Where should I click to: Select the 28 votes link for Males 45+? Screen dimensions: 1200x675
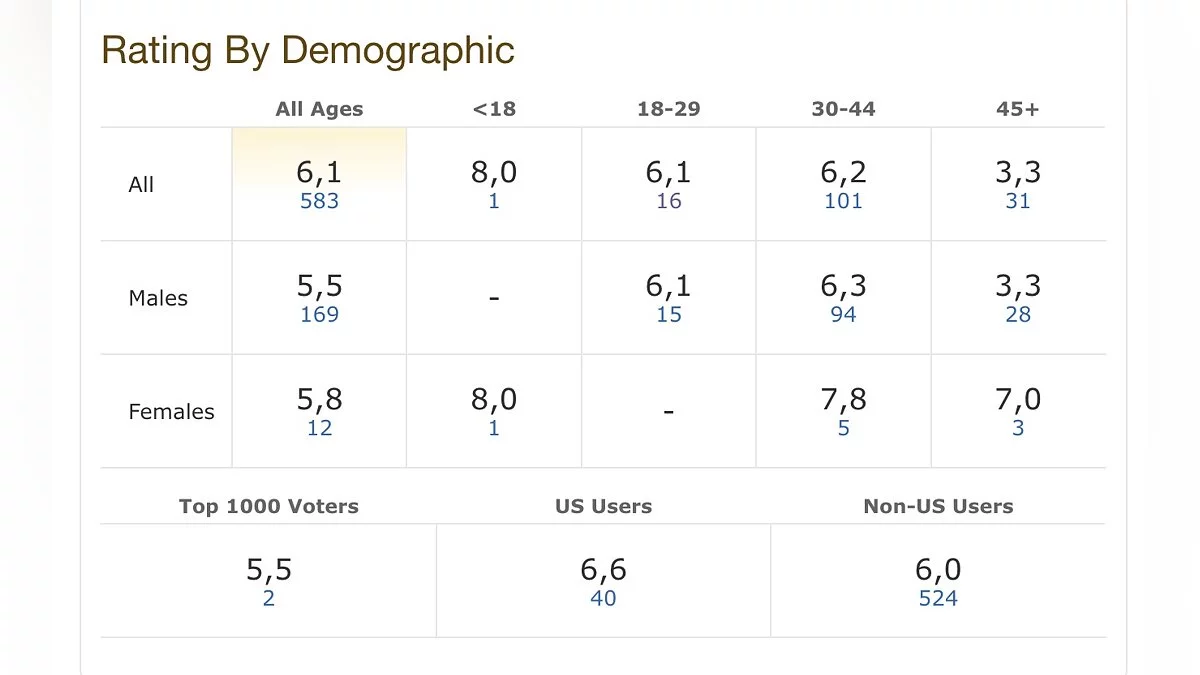(1018, 315)
